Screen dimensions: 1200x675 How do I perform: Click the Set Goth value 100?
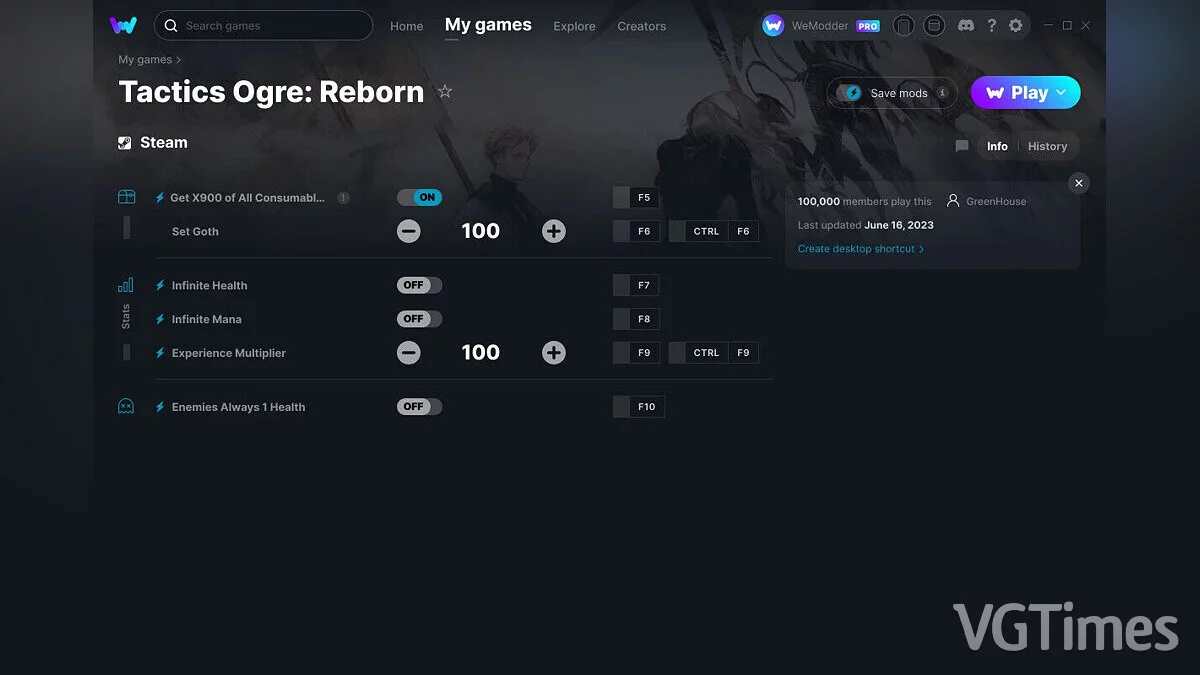[481, 231]
